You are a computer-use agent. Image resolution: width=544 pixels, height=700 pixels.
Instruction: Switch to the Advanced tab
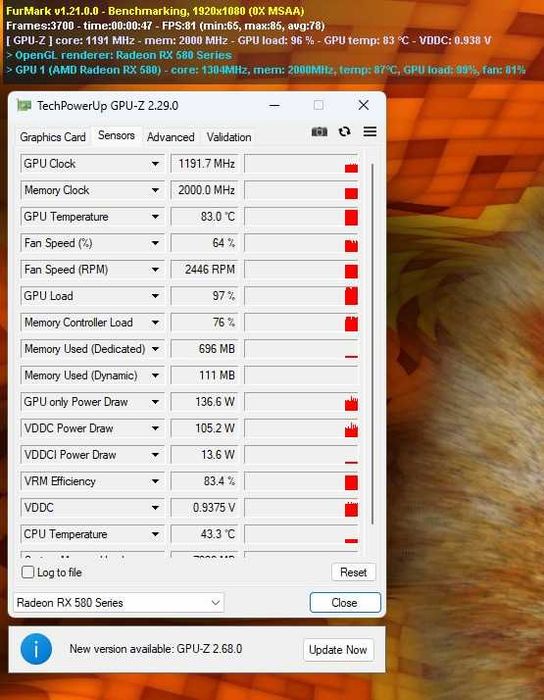170,137
